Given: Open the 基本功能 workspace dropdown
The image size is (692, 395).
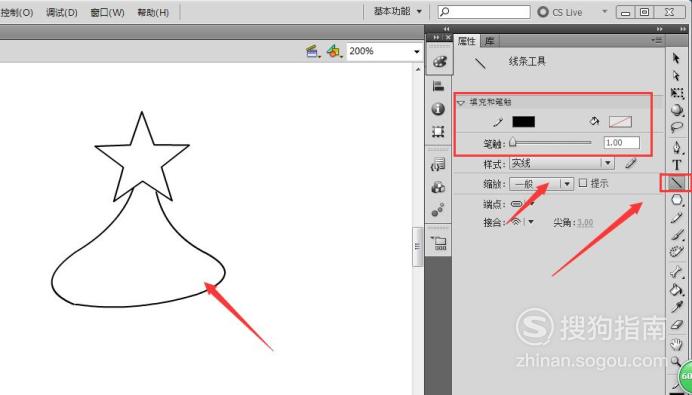Looking at the screenshot, I should [x=398, y=11].
